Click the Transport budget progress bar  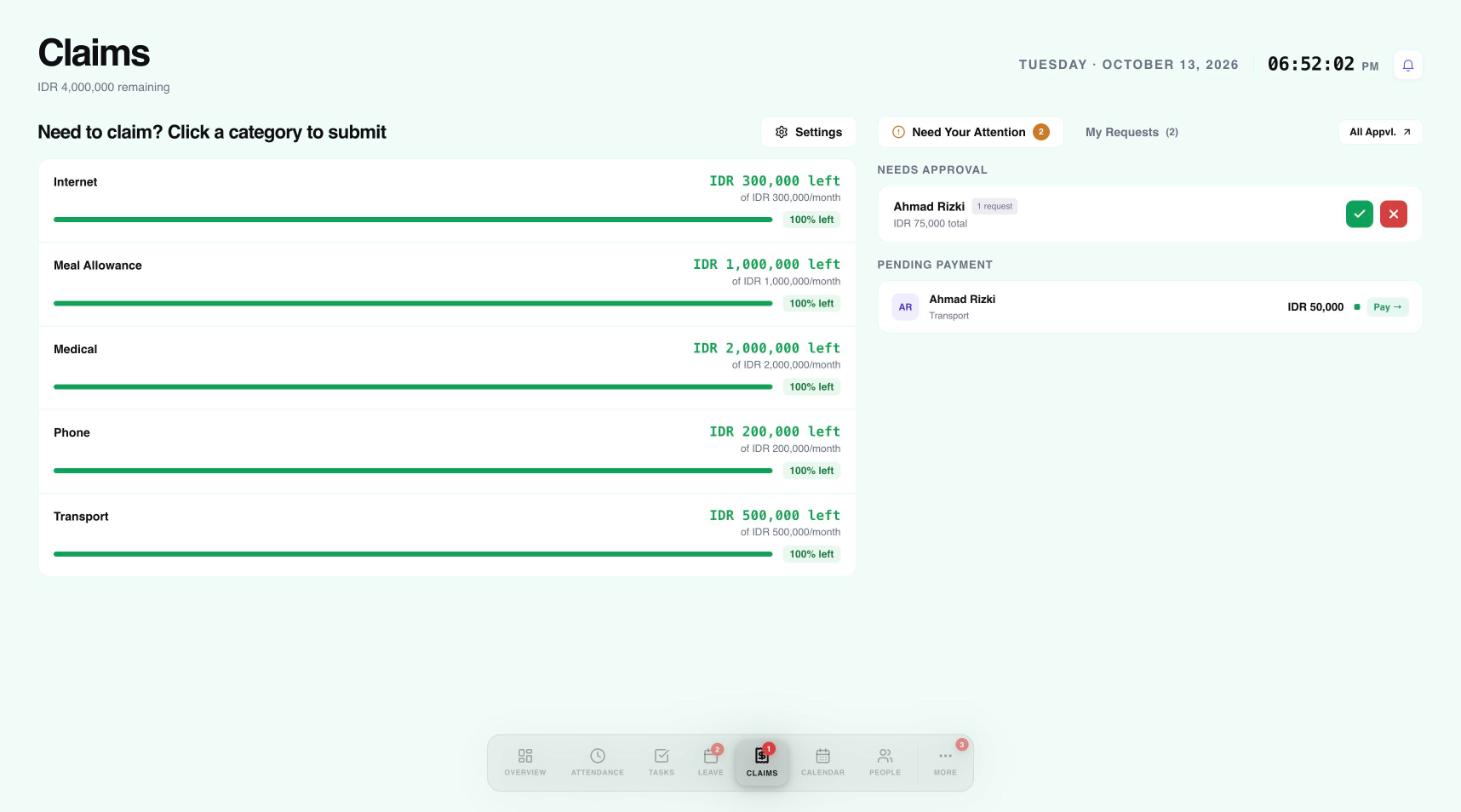[413, 554]
